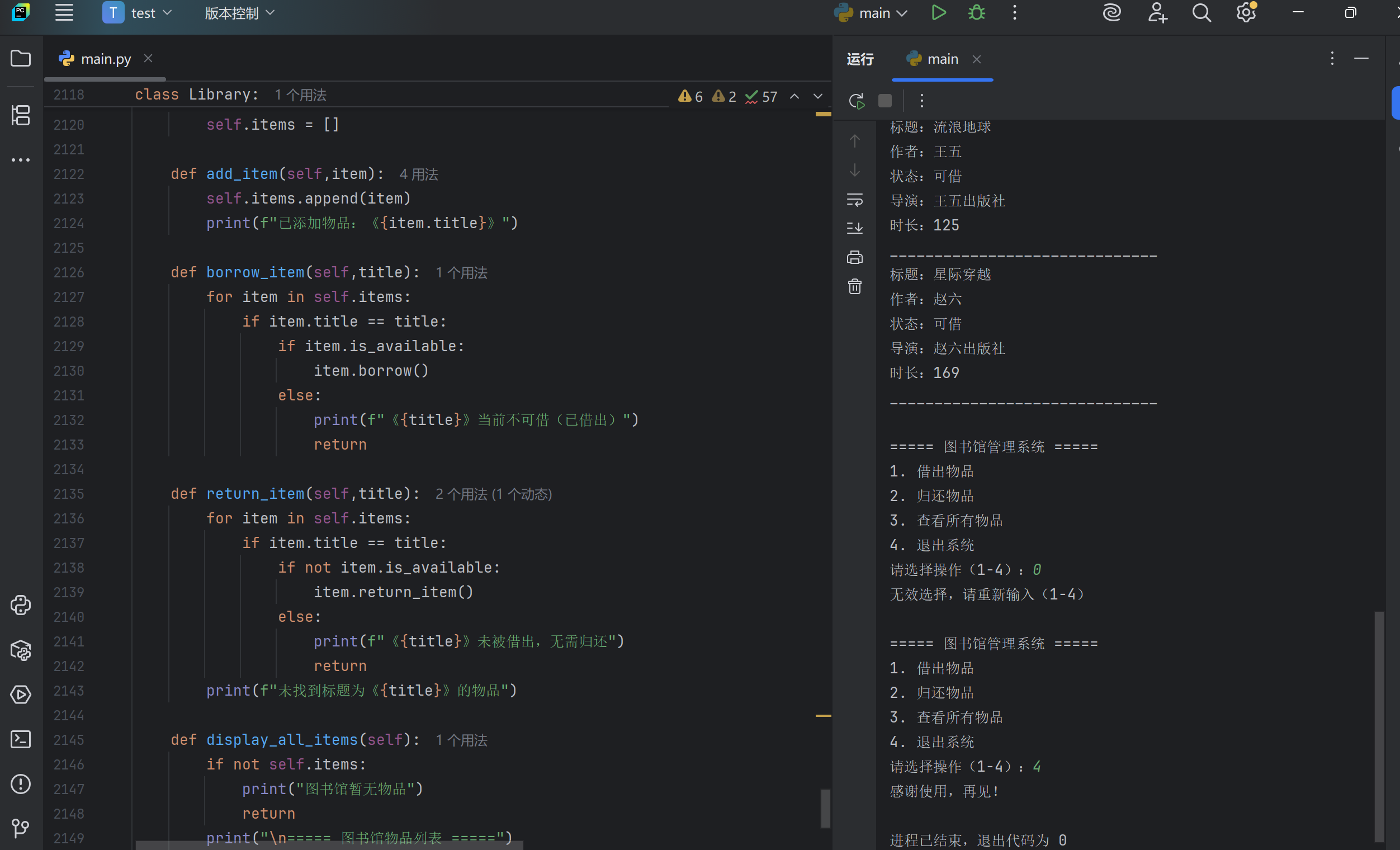This screenshot has width=1400, height=850.
Task: Click the stop process button
Action: click(x=885, y=101)
